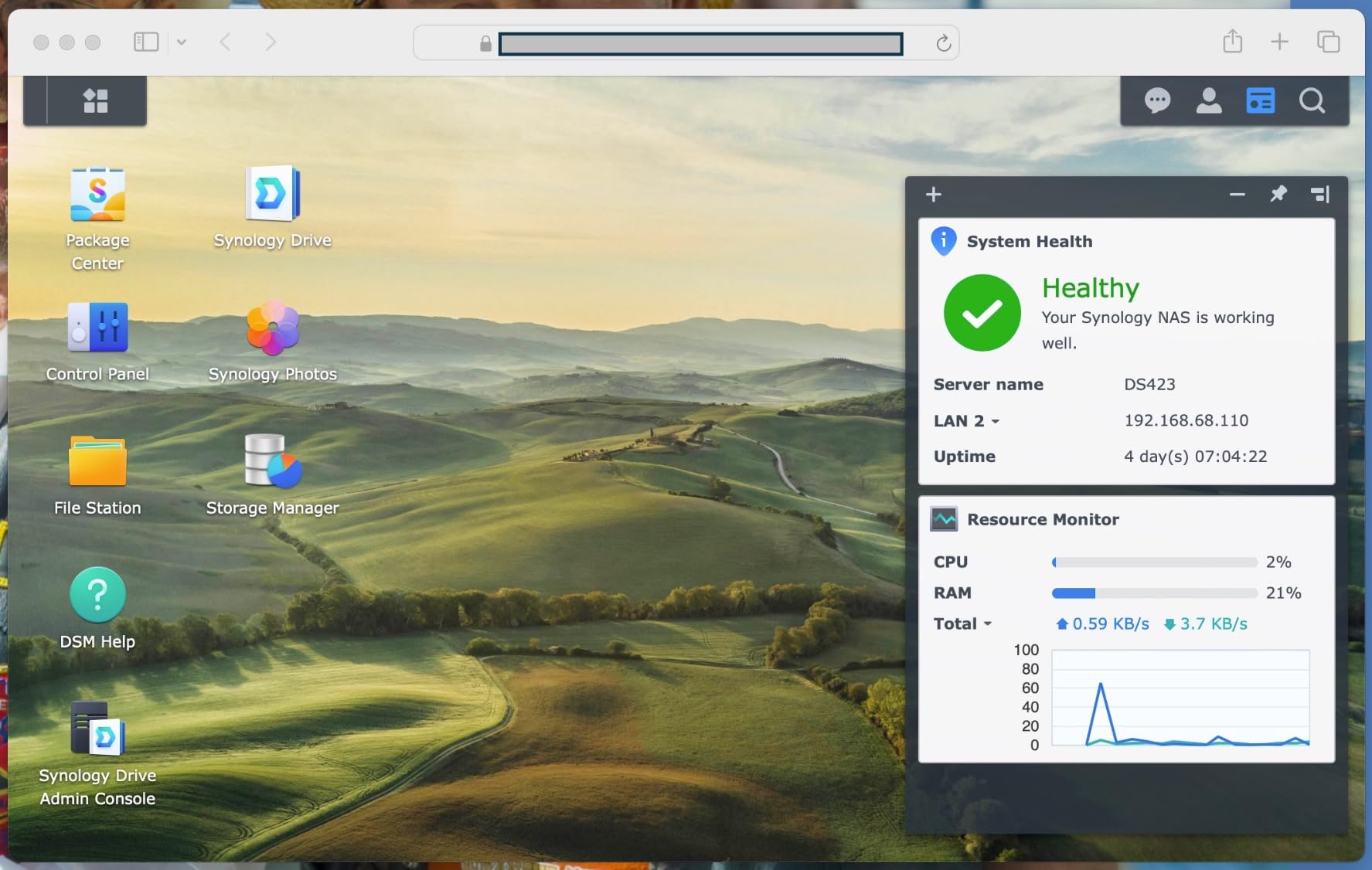
Task: Open the notifications panel
Action: click(x=1157, y=100)
